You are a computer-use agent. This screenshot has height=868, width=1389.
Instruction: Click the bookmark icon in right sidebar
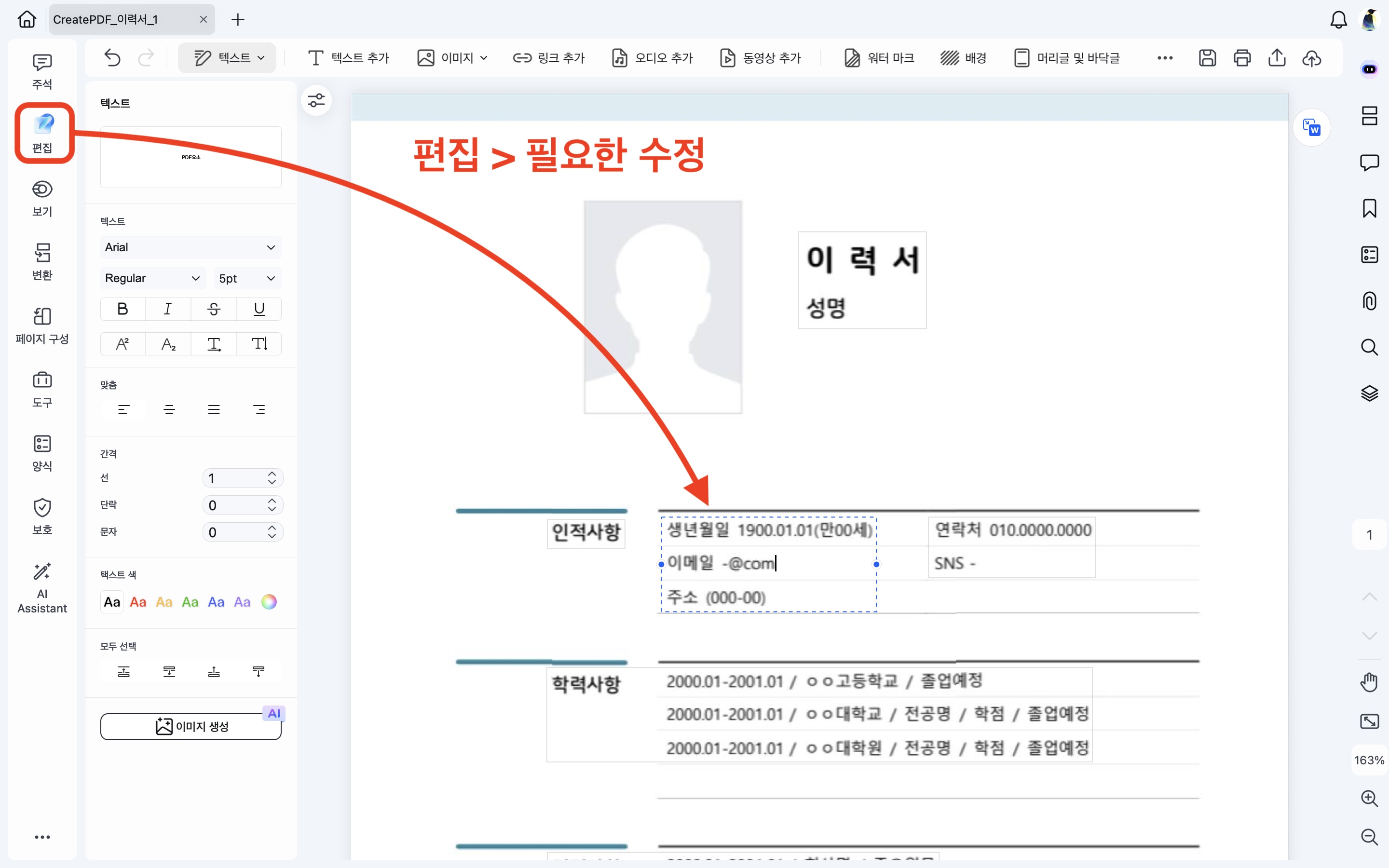click(1369, 208)
